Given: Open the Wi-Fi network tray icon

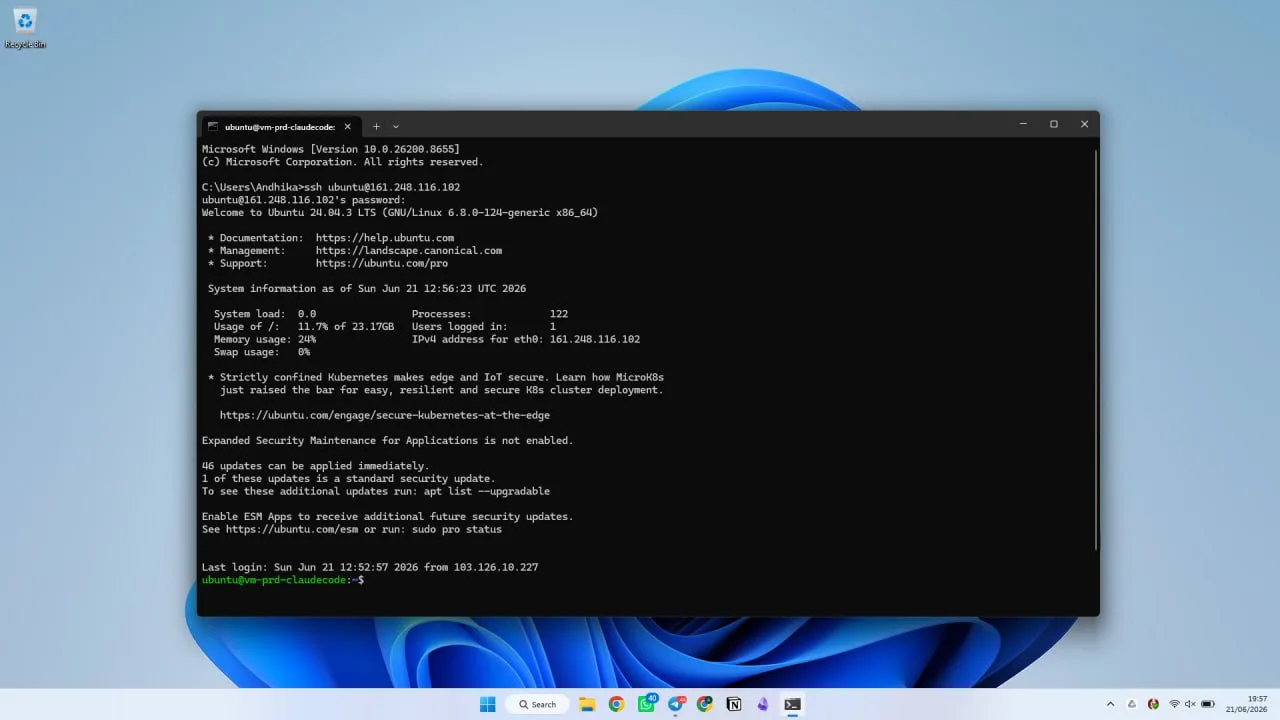Looking at the screenshot, I should [1174, 704].
